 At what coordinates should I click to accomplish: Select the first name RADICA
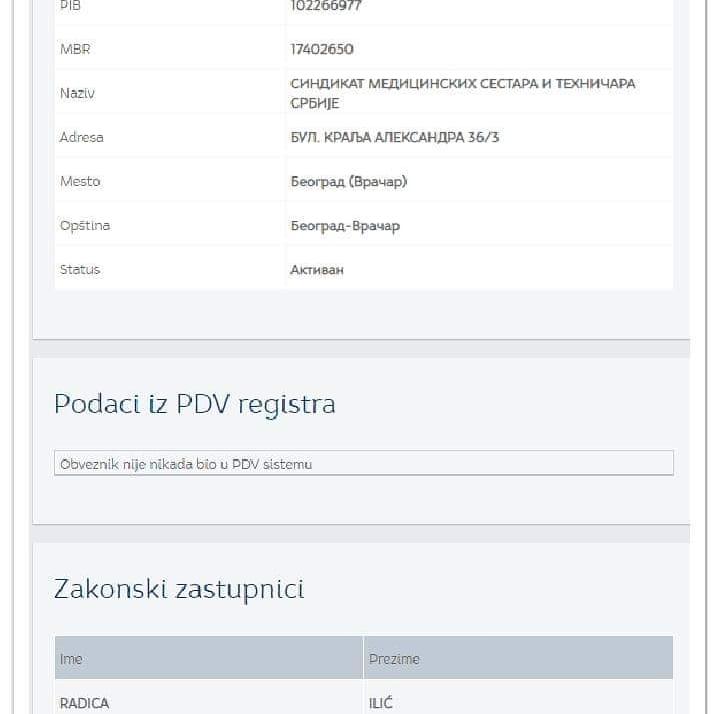(x=84, y=703)
